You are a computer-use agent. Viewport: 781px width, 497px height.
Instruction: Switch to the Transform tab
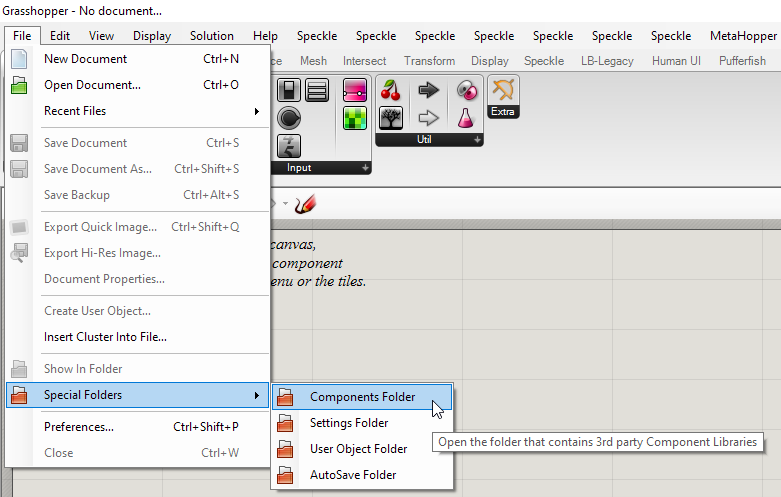pos(429,61)
